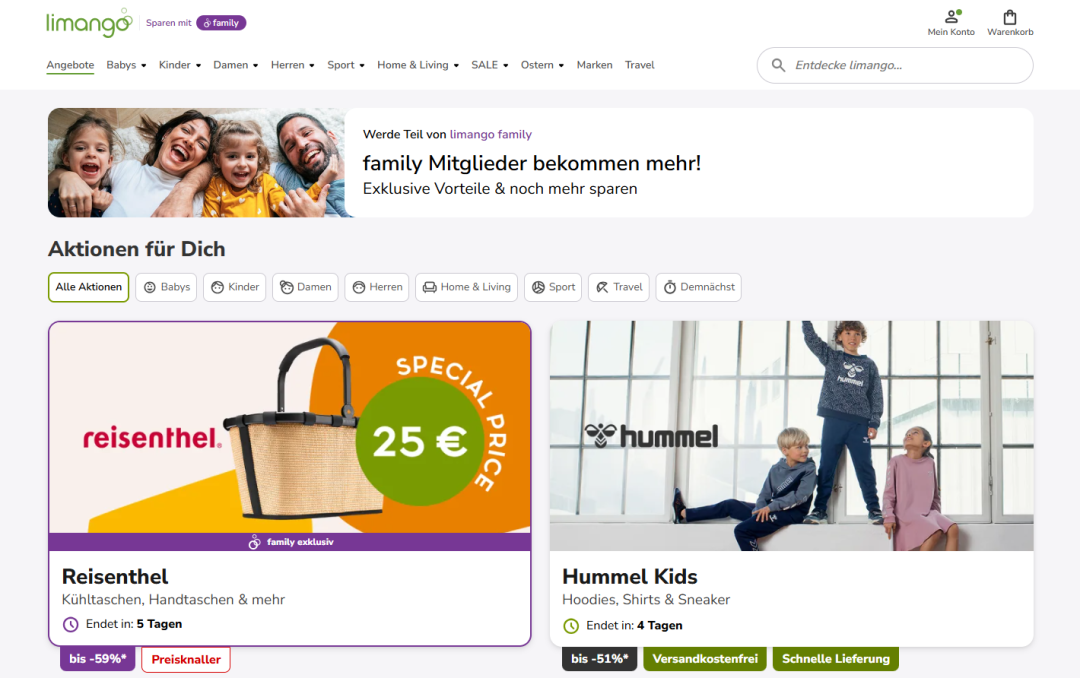Screen dimensions: 1080x678
Task: Filter actions by Travel chip
Action: (x=619, y=287)
